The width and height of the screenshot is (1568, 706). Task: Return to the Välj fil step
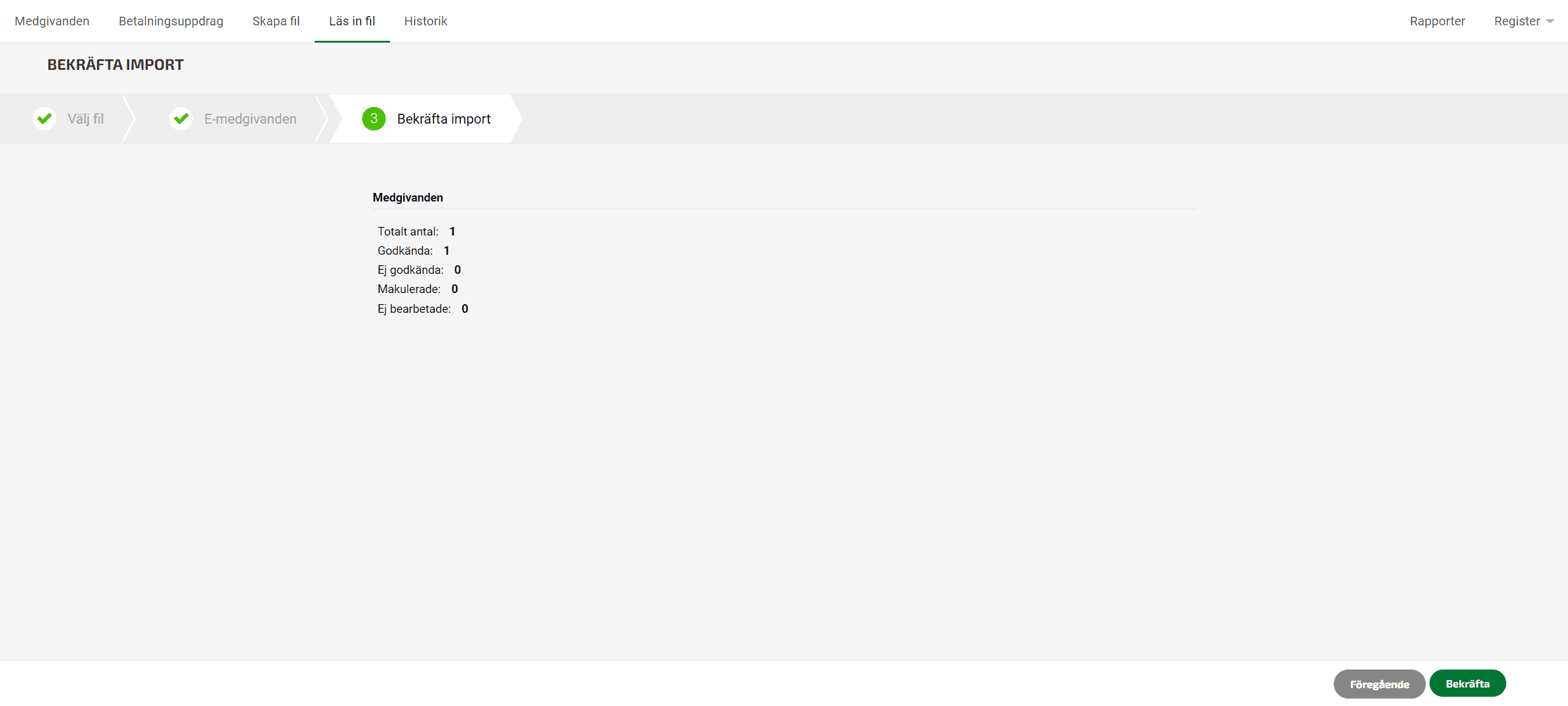tap(85, 119)
